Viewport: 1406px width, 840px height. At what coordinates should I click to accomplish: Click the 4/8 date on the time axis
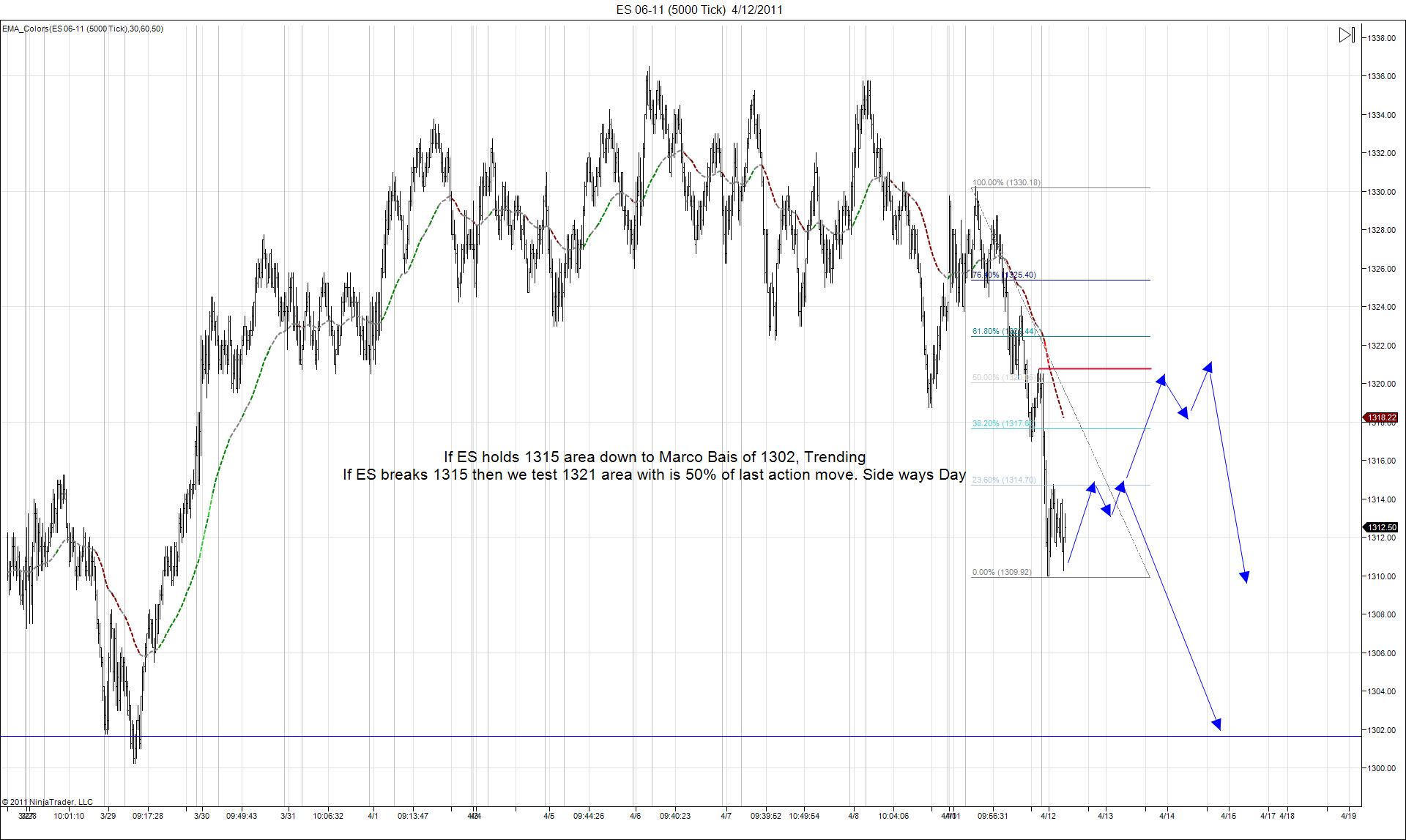(x=854, y=815)
